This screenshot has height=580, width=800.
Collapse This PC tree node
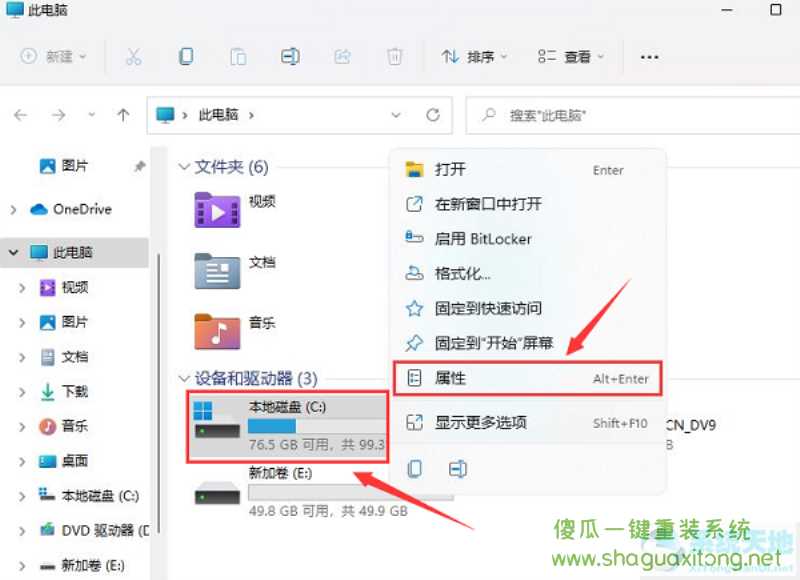[13, 252]
